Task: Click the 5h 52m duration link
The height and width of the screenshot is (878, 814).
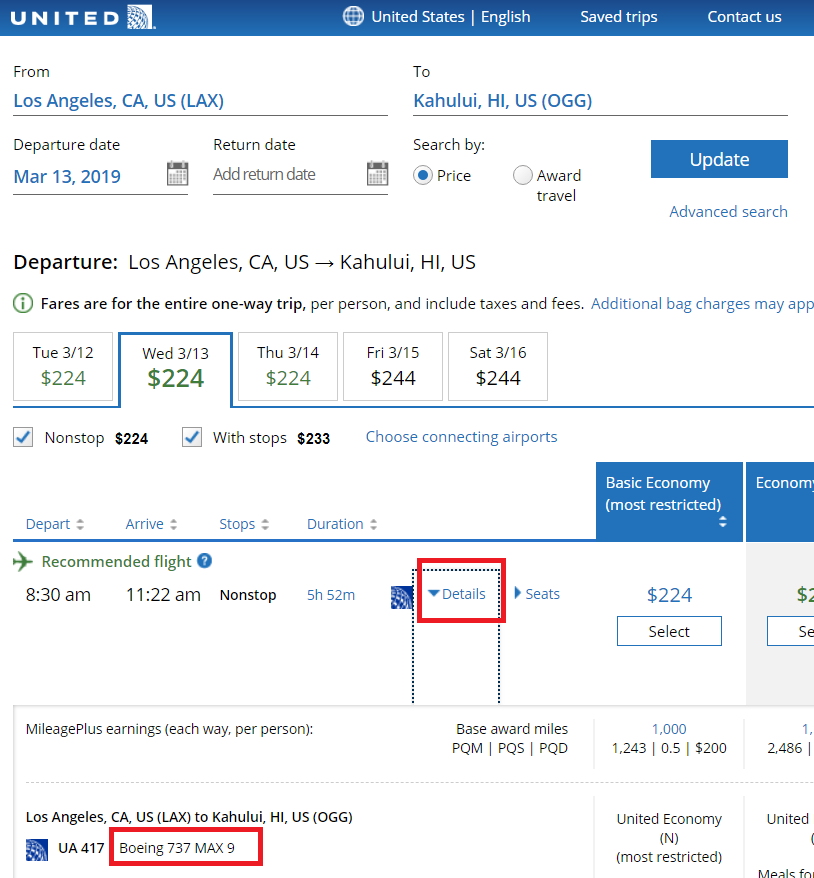Action: point(331,595)
